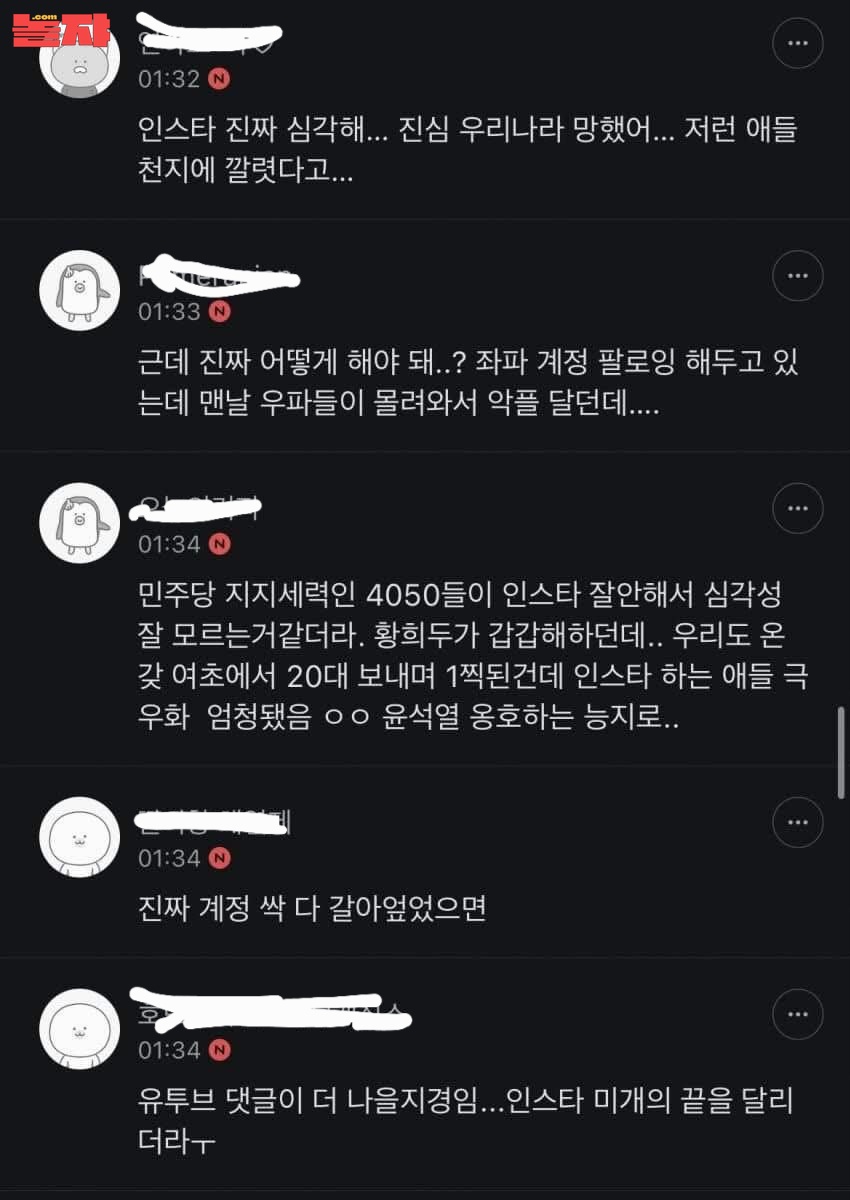Viewport: 850px width, 1200px height.
Task: Open the avatar beside the 민주당 지지세력 comment
Action: 80,523
